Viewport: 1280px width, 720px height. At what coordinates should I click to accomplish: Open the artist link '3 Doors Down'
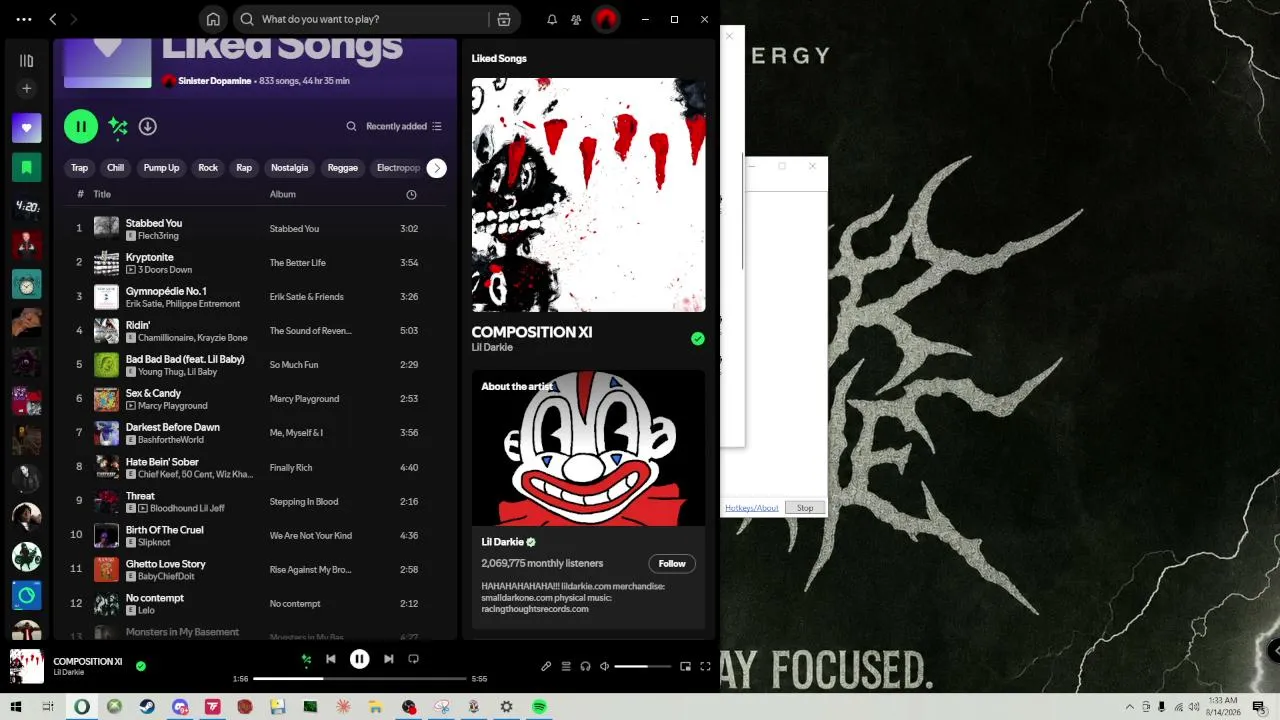165,270
